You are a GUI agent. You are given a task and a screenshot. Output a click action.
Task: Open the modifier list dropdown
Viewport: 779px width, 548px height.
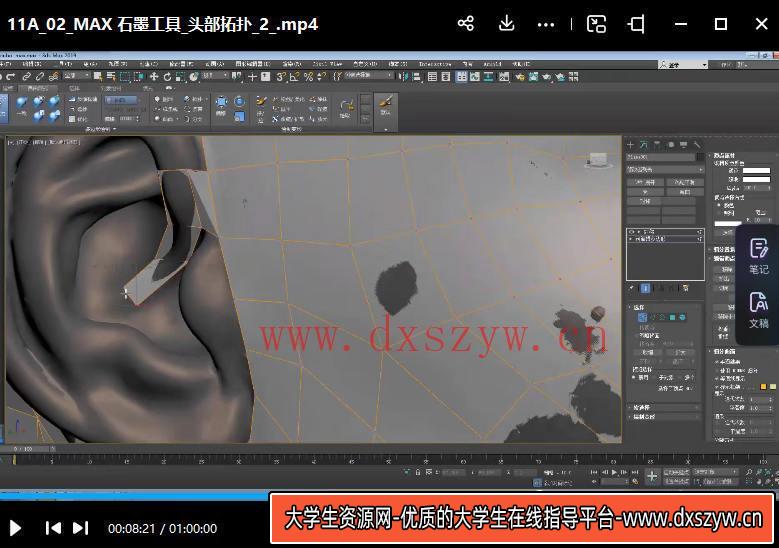tap(666, 169)
